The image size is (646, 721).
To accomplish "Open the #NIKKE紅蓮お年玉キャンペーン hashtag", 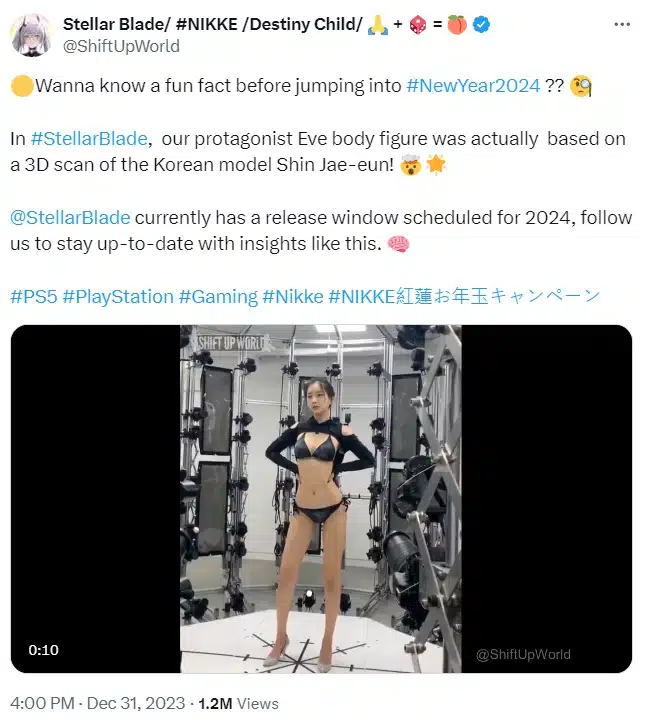I will (x=465, y=296).
